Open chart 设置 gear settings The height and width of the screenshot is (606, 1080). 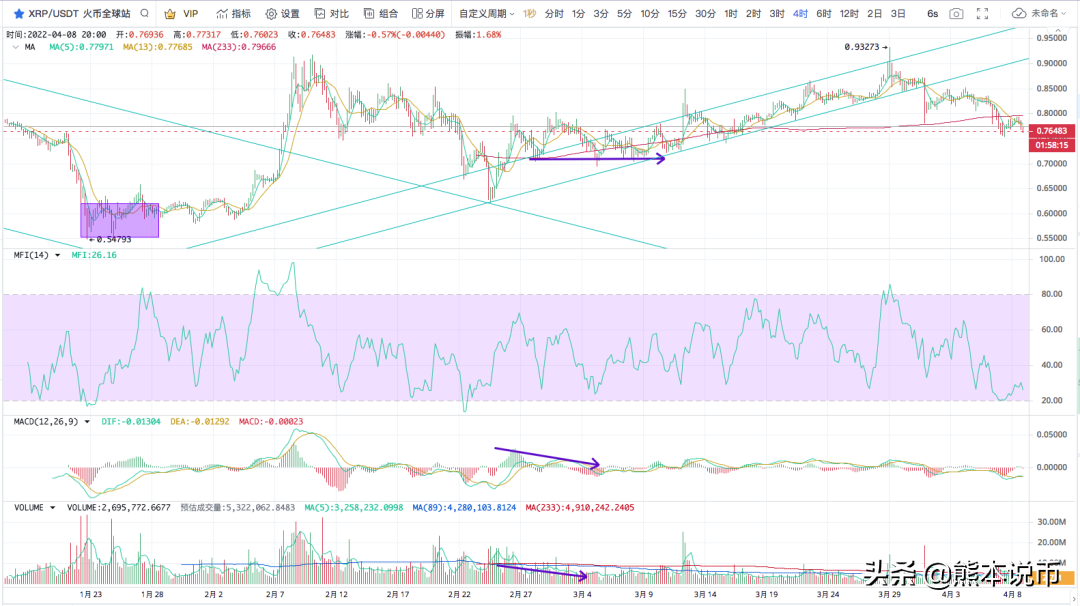283,14
